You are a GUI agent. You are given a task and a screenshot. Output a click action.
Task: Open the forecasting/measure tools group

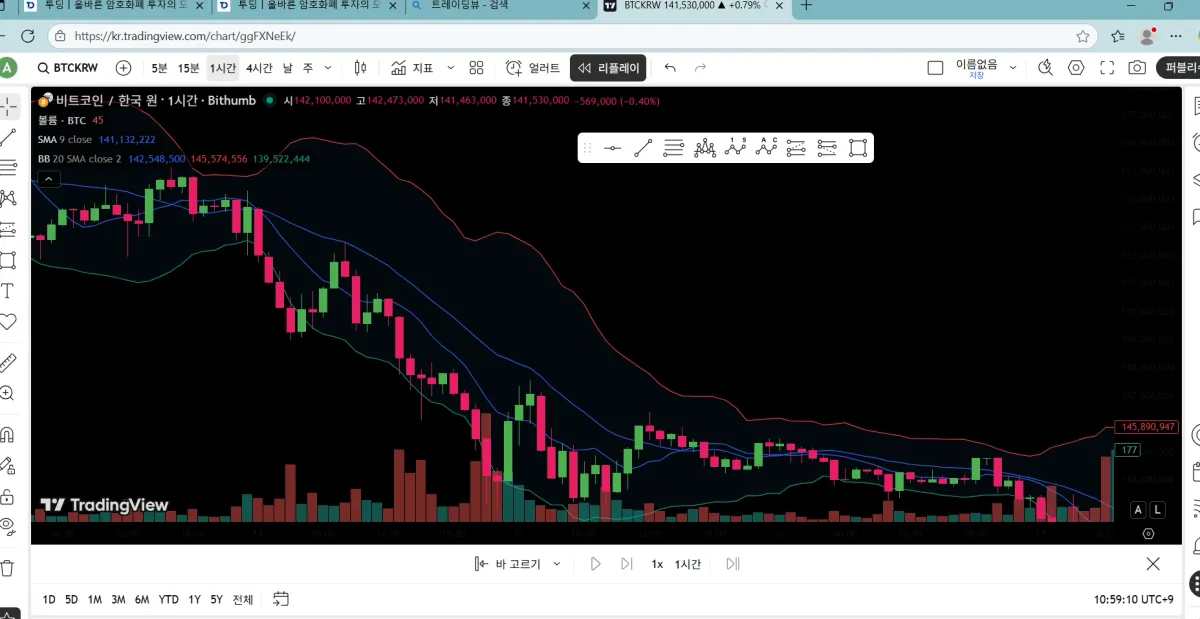8,229
